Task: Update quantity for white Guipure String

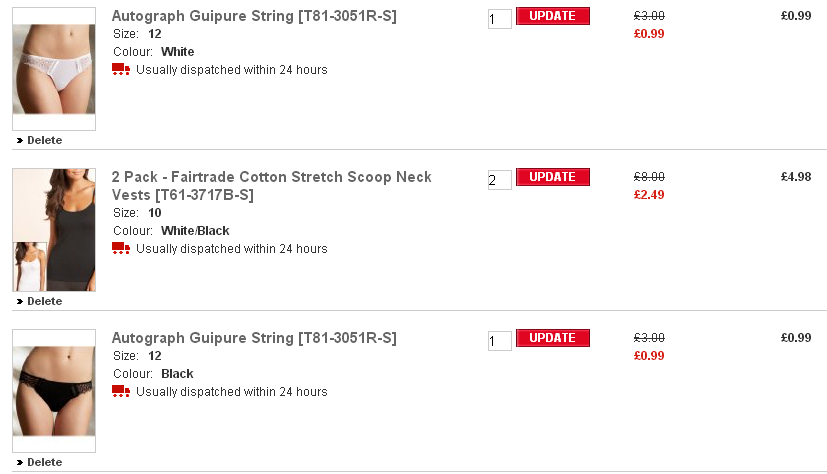Action: point(552,16)
